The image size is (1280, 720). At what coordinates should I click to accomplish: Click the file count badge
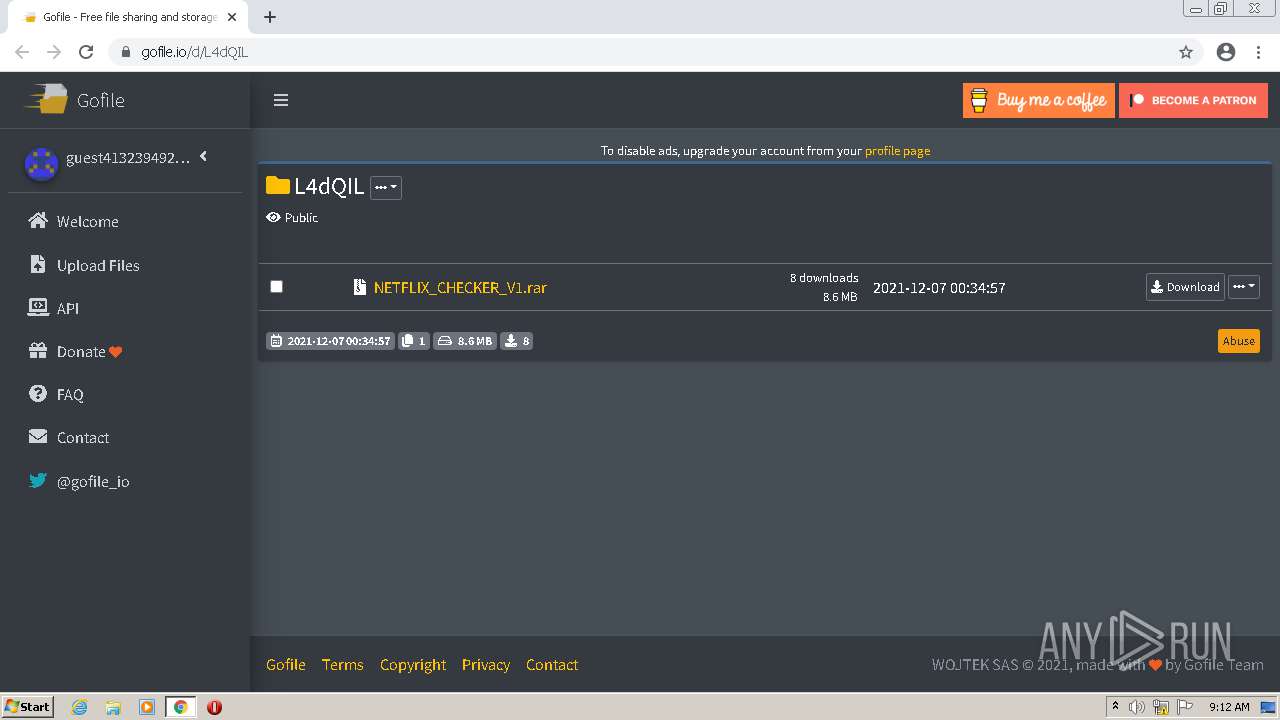click(414, 341)
